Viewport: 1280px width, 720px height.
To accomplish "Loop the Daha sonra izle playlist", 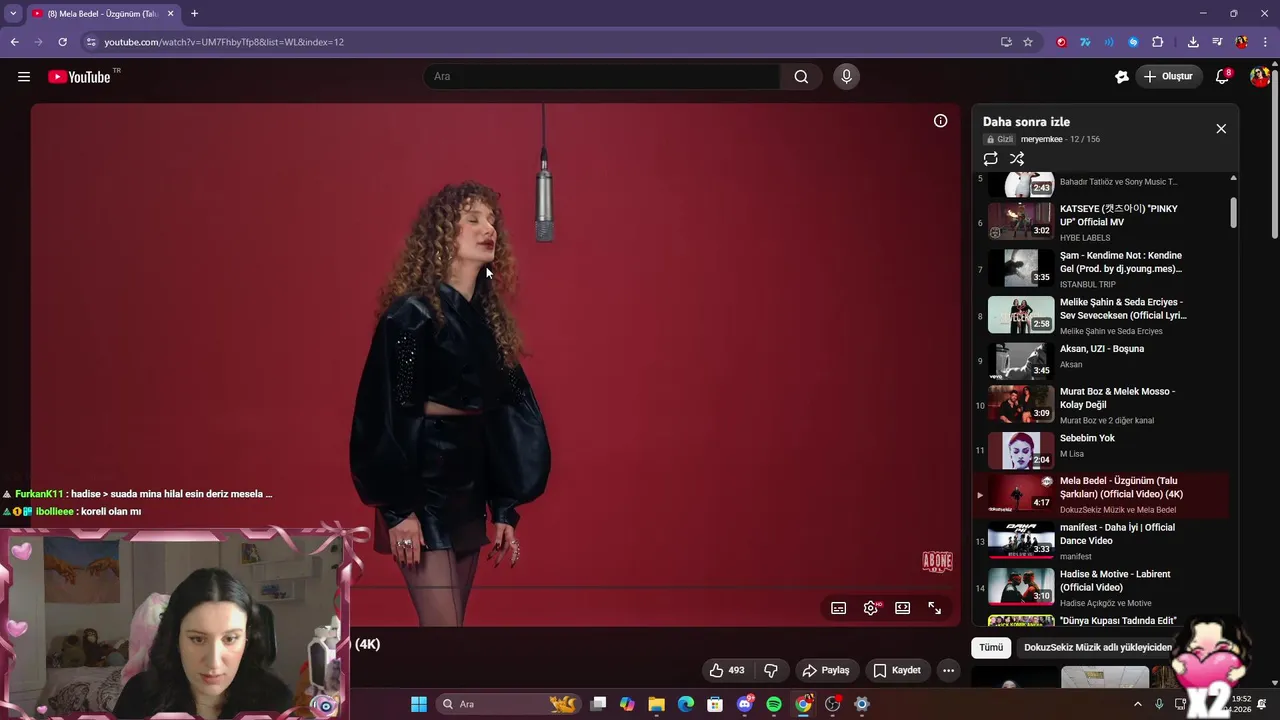I will pos(990,159).
